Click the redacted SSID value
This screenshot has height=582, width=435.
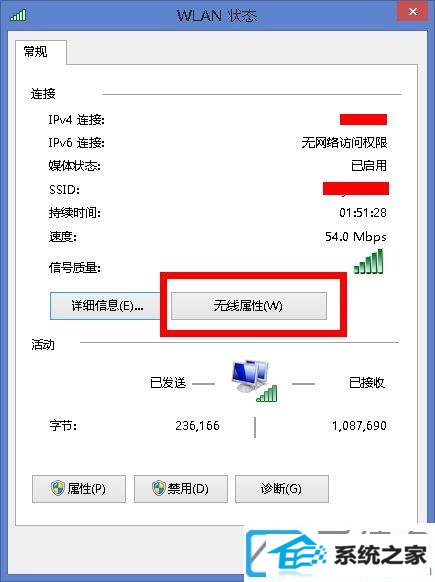point(356,189)
